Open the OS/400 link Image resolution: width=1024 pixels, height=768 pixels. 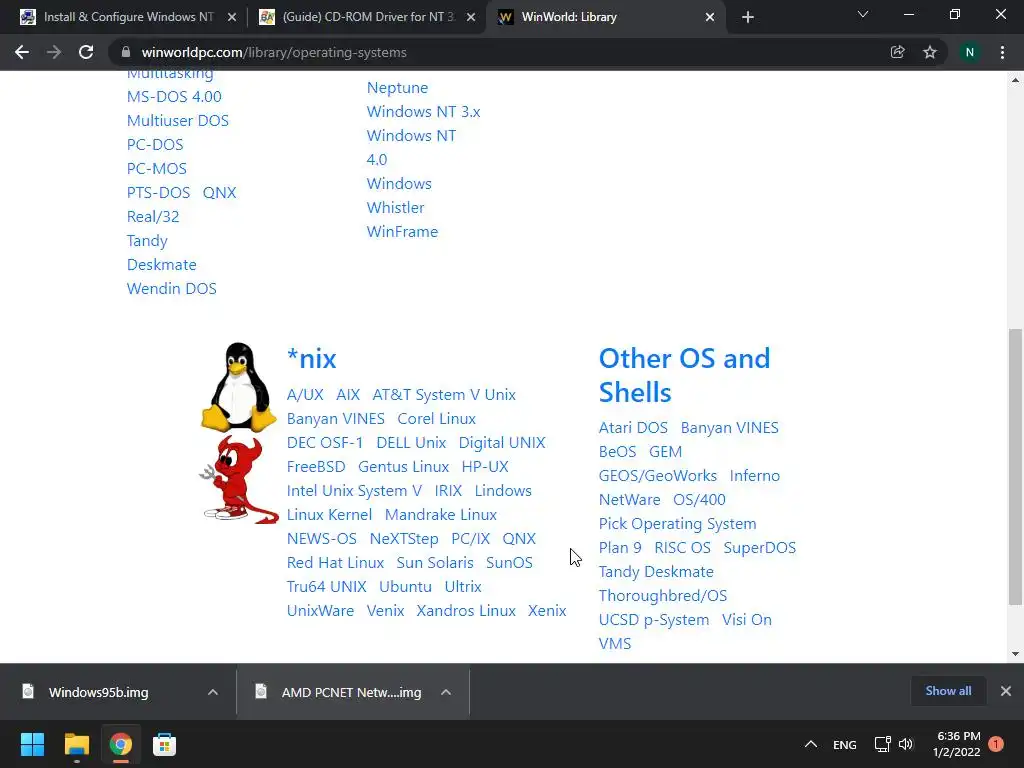(x=699, y=500)
